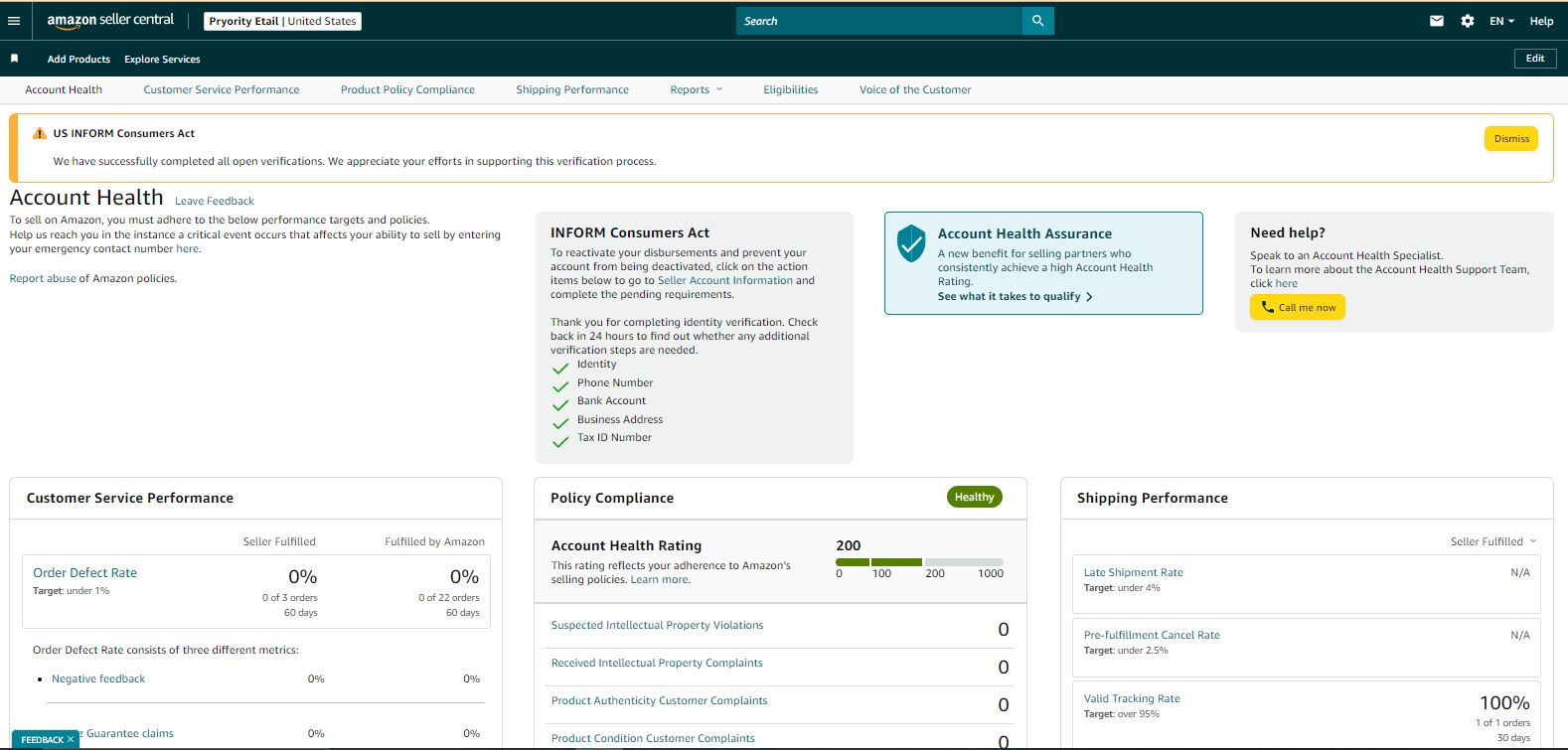Open Seller Fulfilled dropdown in Shipping Performance
The width and height of the screenshot is (1568, 750).
(1493, 541)
